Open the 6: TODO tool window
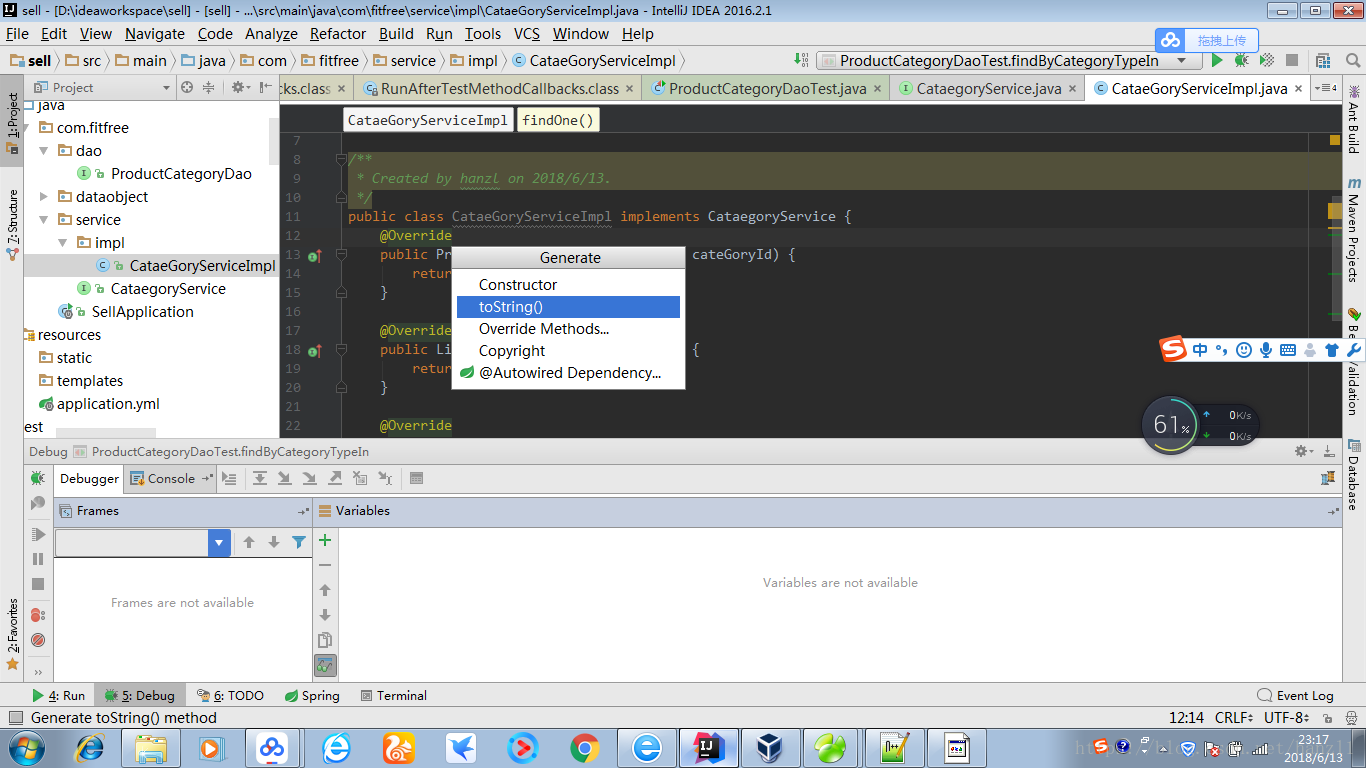This screenshot has width=1366, height=768. (x=231, y=695)
